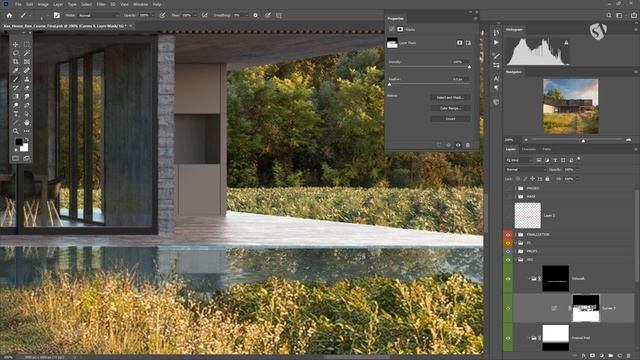Open the Actions panel play icon
This screenshot has height=360, width=640.
[x=496, y=42]
